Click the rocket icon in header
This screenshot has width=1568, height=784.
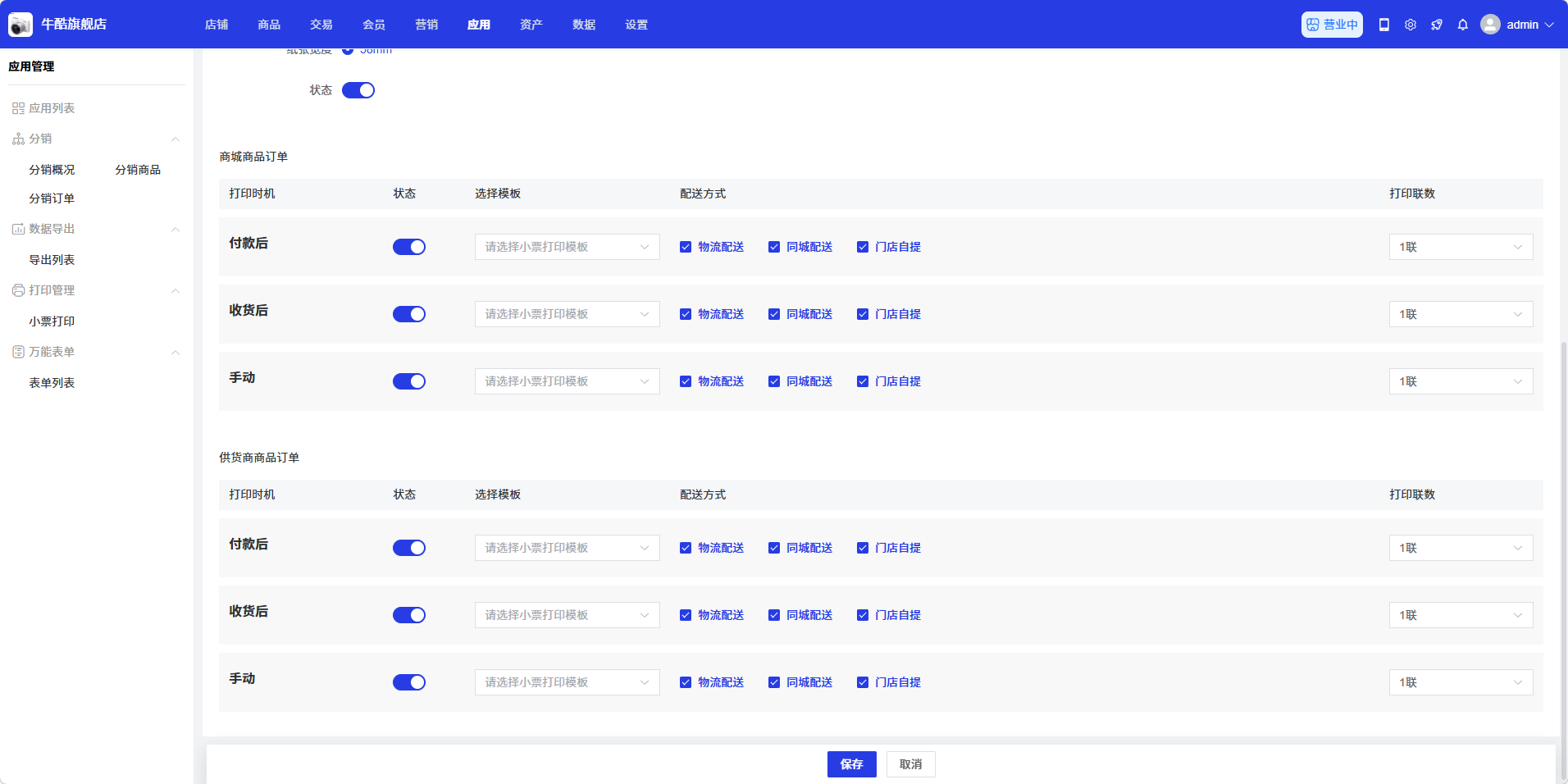(x=1437, y=25)
